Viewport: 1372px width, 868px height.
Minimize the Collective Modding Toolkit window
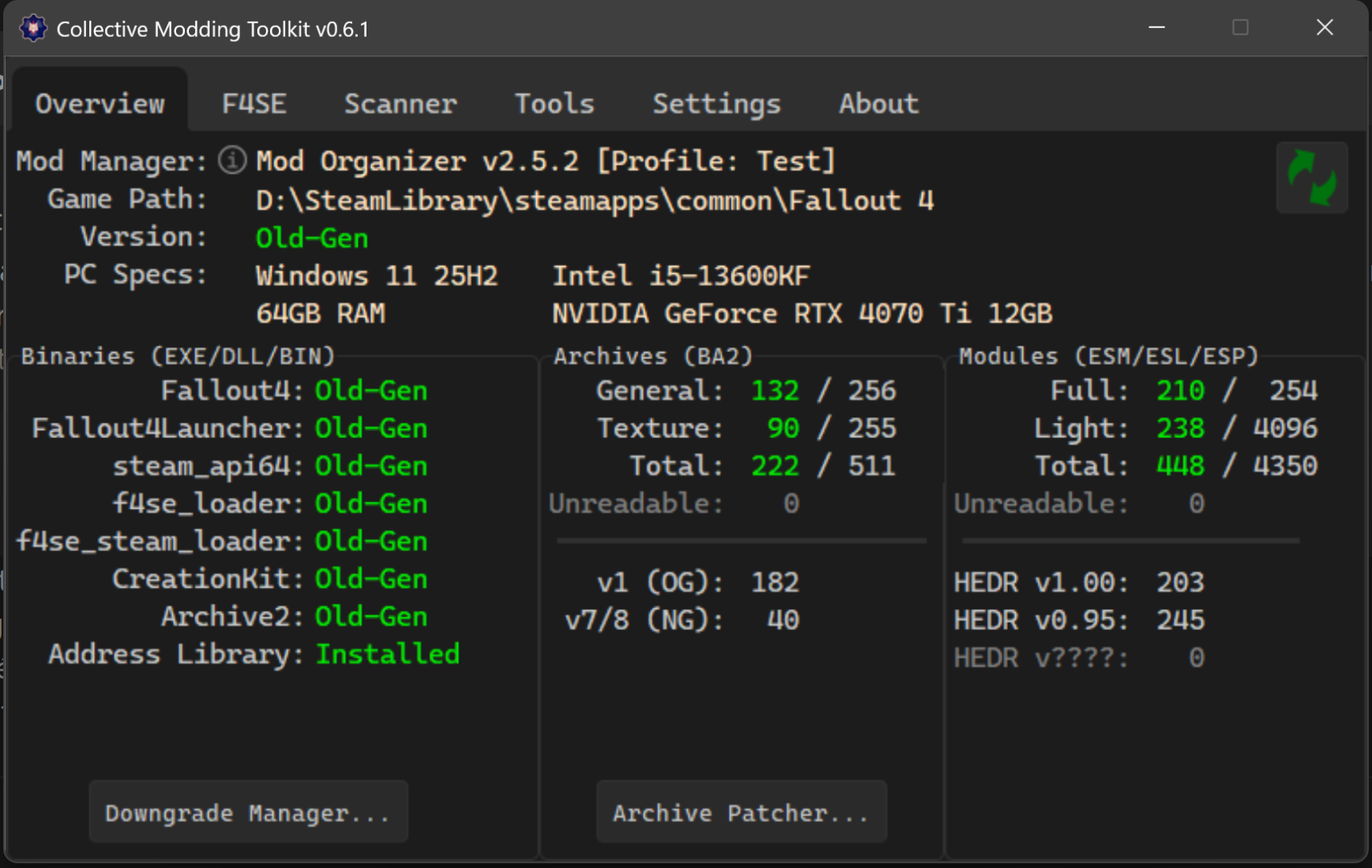click(1157, 28)
